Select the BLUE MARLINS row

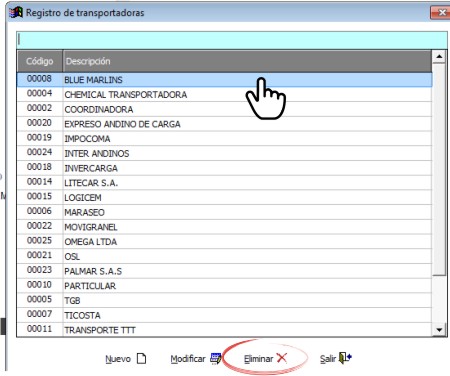click(224, 80)
